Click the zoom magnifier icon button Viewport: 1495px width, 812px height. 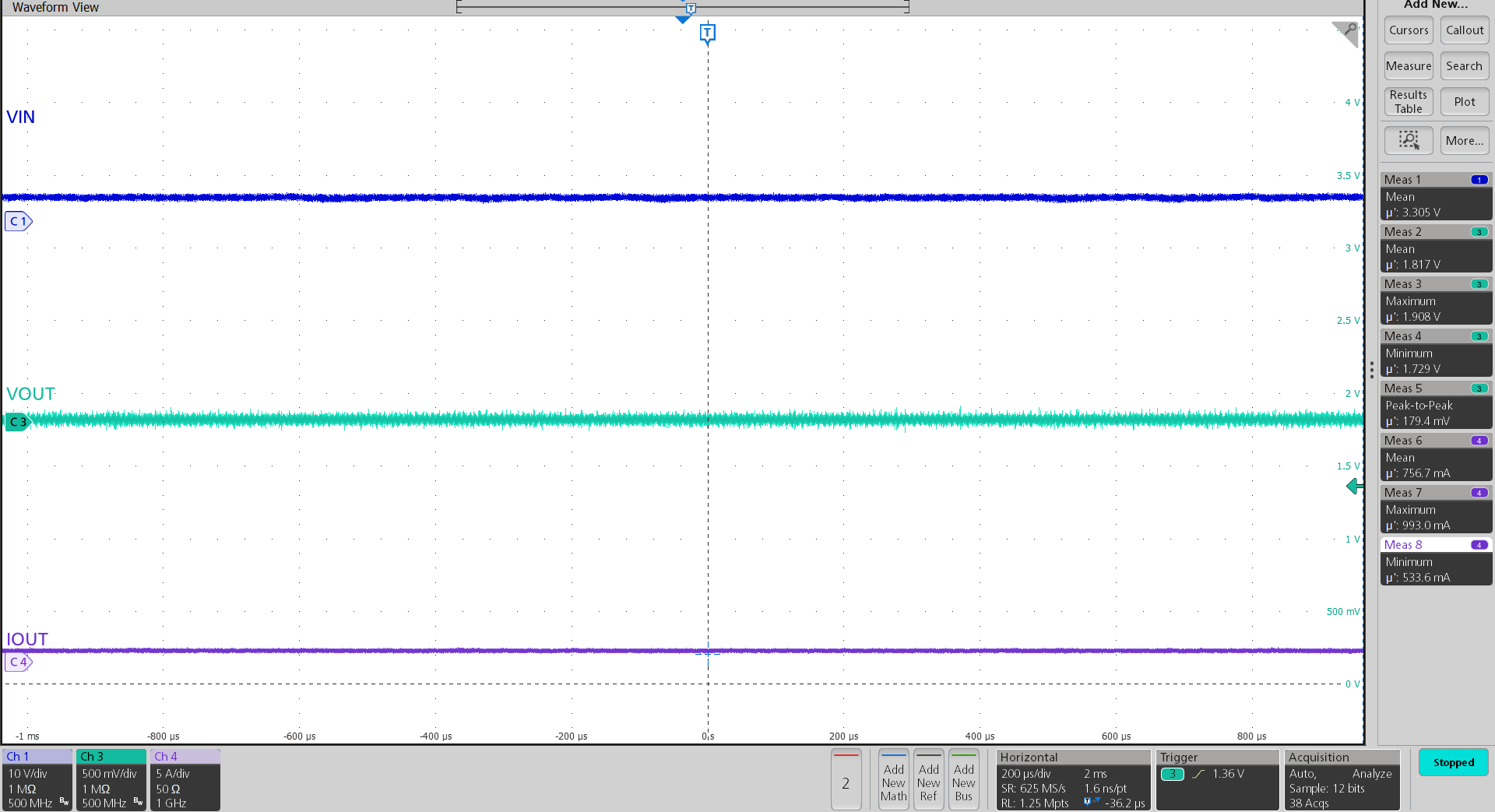(x=1409, y=140)
